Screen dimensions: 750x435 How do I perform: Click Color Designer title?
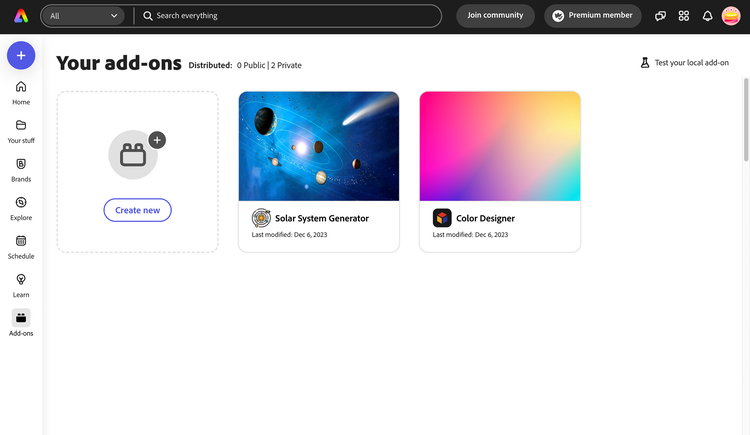[x=485, y=218]
